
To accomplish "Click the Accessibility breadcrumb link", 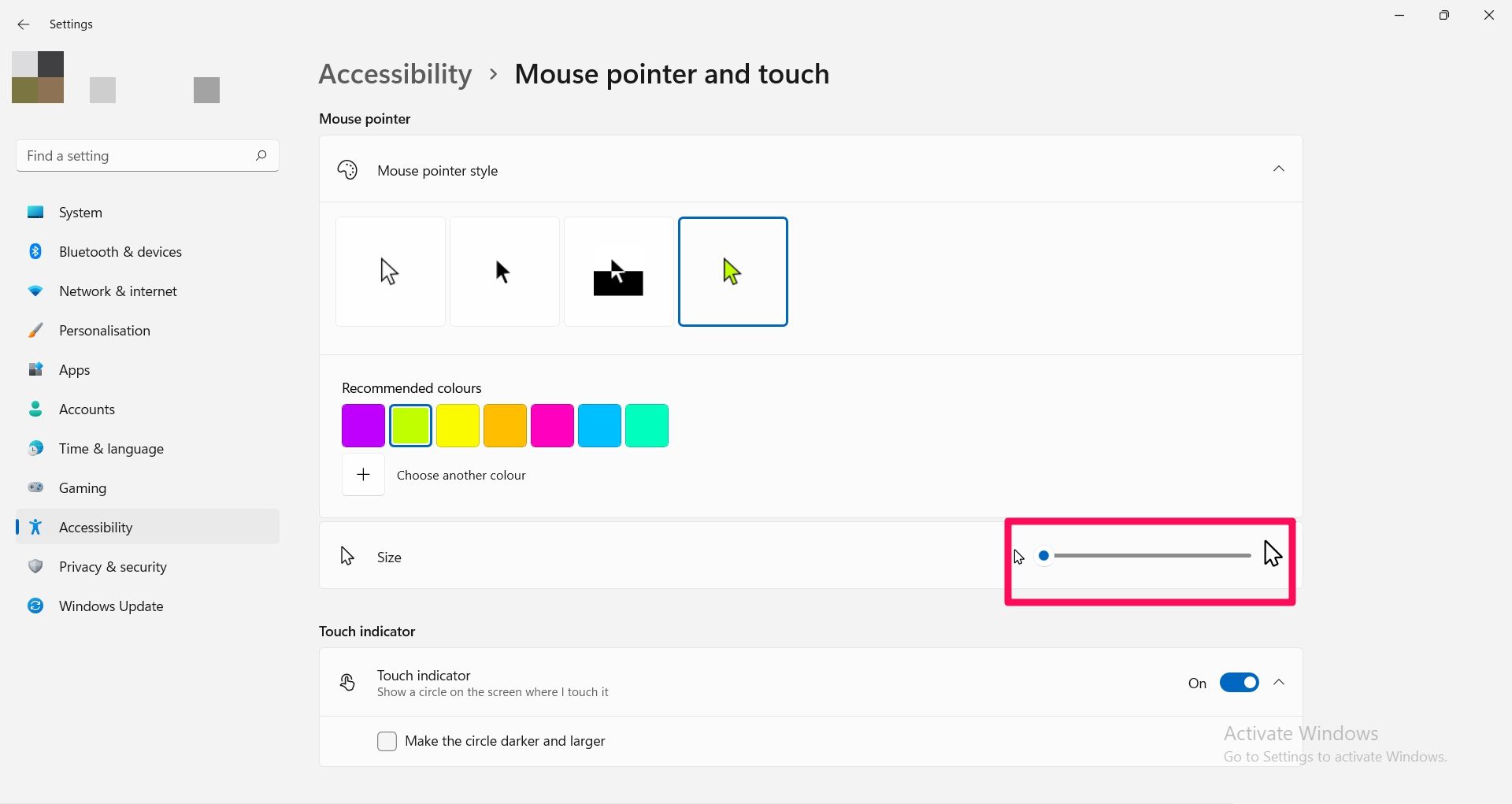I will [395, 74].
